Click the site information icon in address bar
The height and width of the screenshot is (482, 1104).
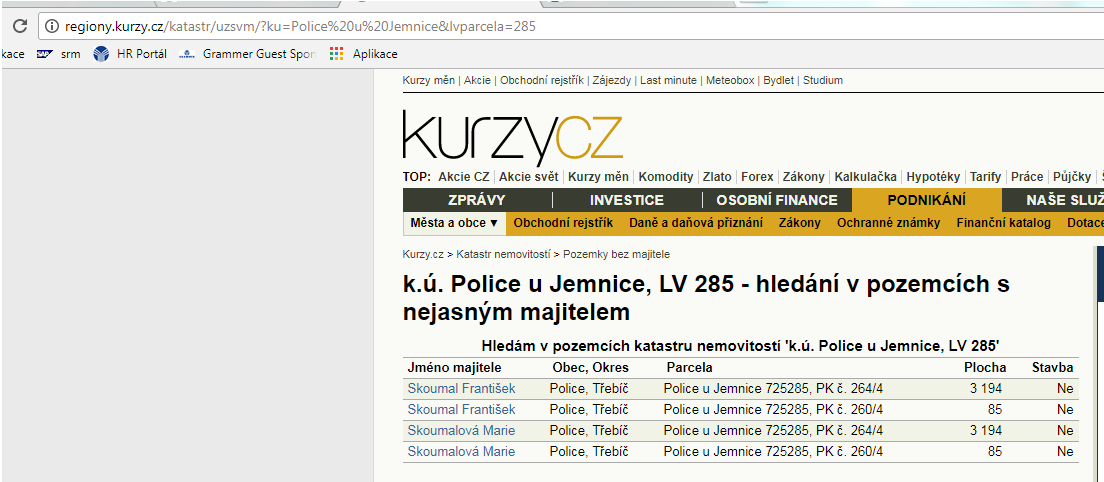[51, 26]
